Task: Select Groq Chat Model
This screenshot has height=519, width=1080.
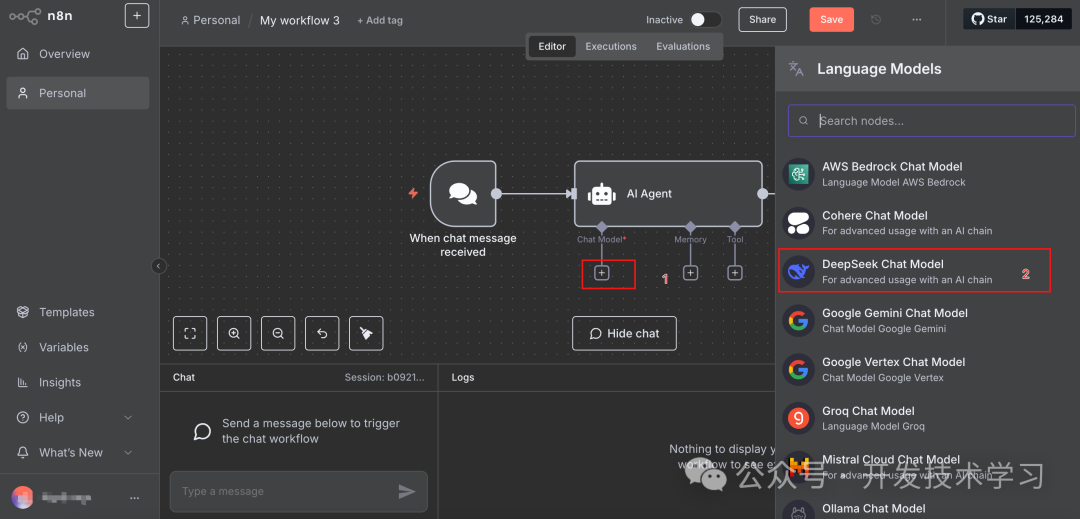Action: click(927, 418)
